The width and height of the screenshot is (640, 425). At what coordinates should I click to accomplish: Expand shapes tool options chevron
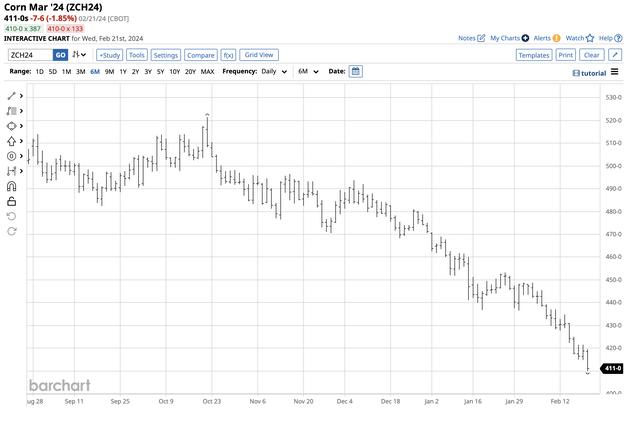pos(21,126)
